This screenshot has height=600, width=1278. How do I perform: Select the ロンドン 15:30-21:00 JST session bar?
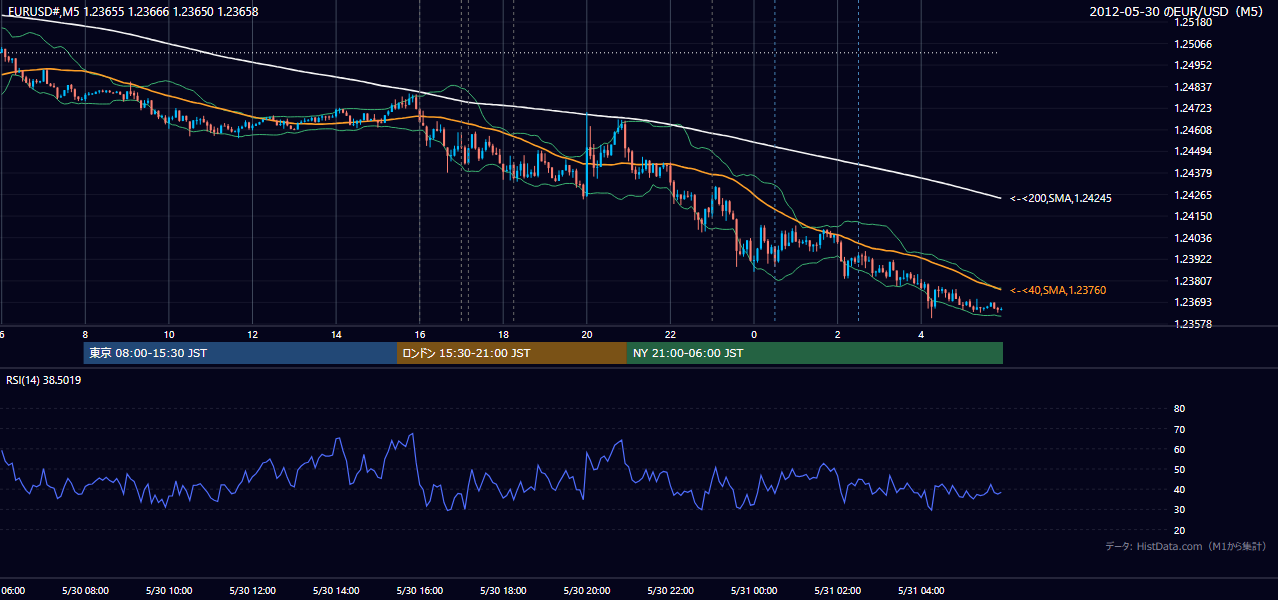coord(512,353)
